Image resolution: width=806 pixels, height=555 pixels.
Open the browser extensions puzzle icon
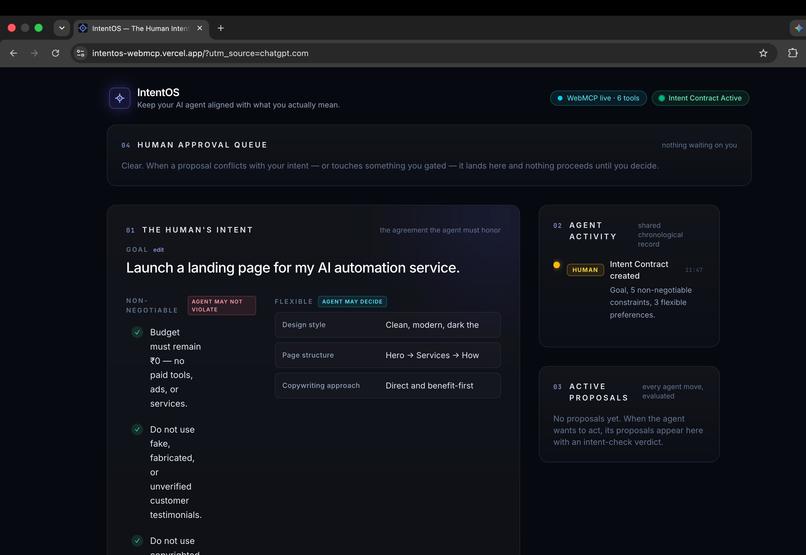[793, 53]
